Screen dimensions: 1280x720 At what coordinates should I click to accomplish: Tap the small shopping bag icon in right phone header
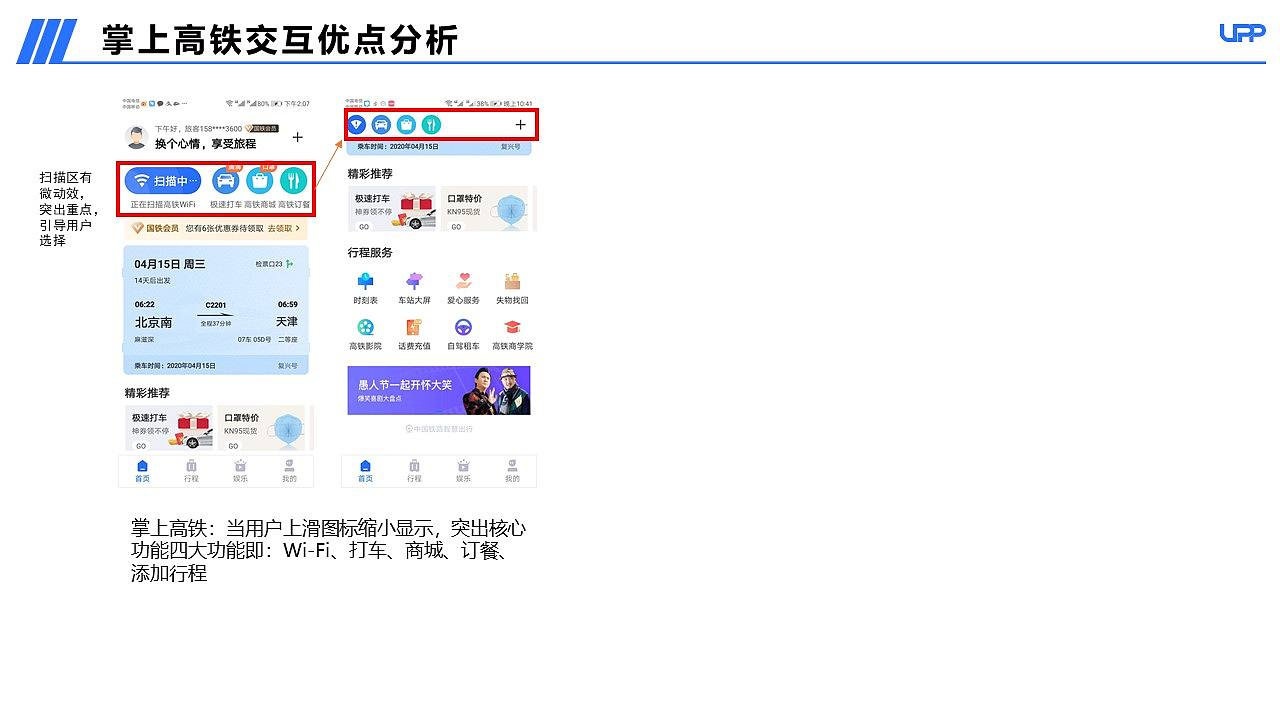(406, 125)
